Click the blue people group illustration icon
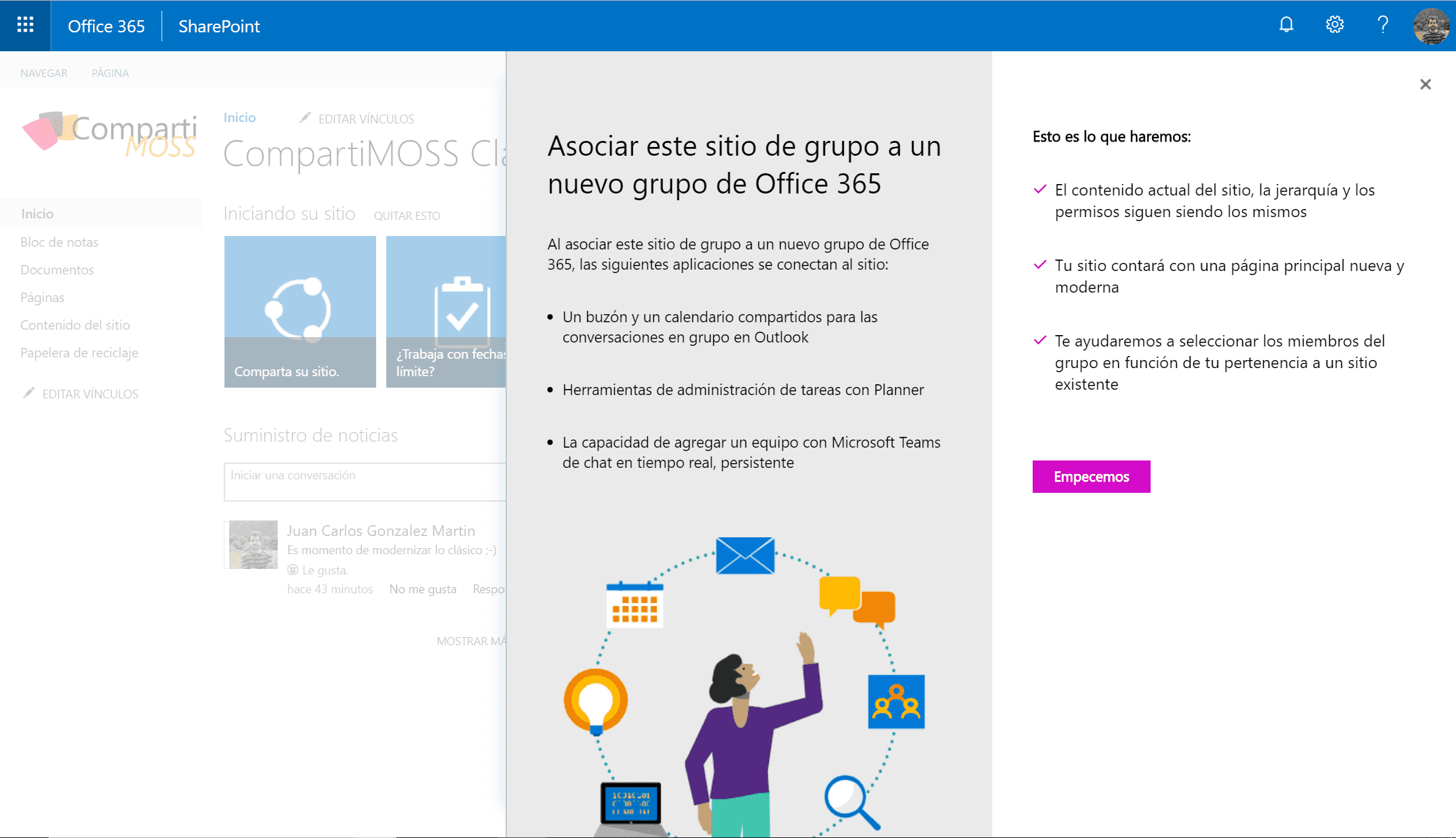The width and height of the screenshot is (1456, 838). click(896, 701)
